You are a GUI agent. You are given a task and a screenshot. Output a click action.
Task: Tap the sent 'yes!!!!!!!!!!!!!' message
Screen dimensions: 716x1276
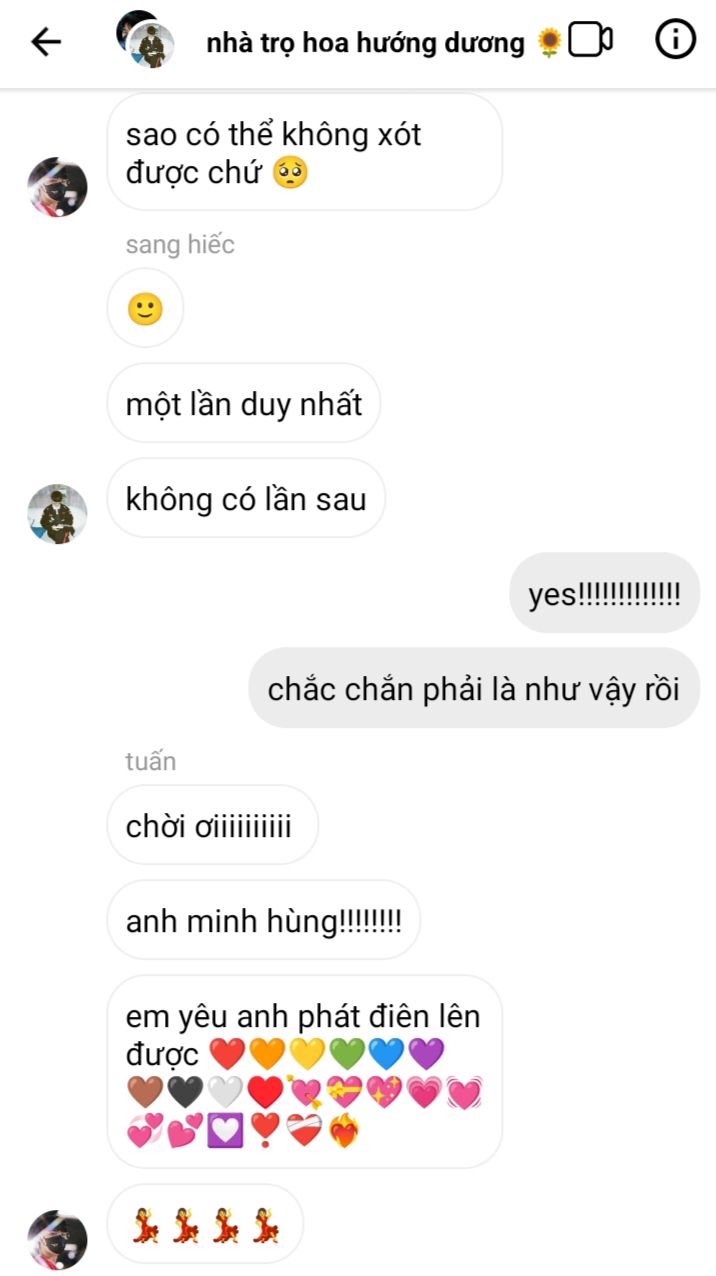(605, 593)
